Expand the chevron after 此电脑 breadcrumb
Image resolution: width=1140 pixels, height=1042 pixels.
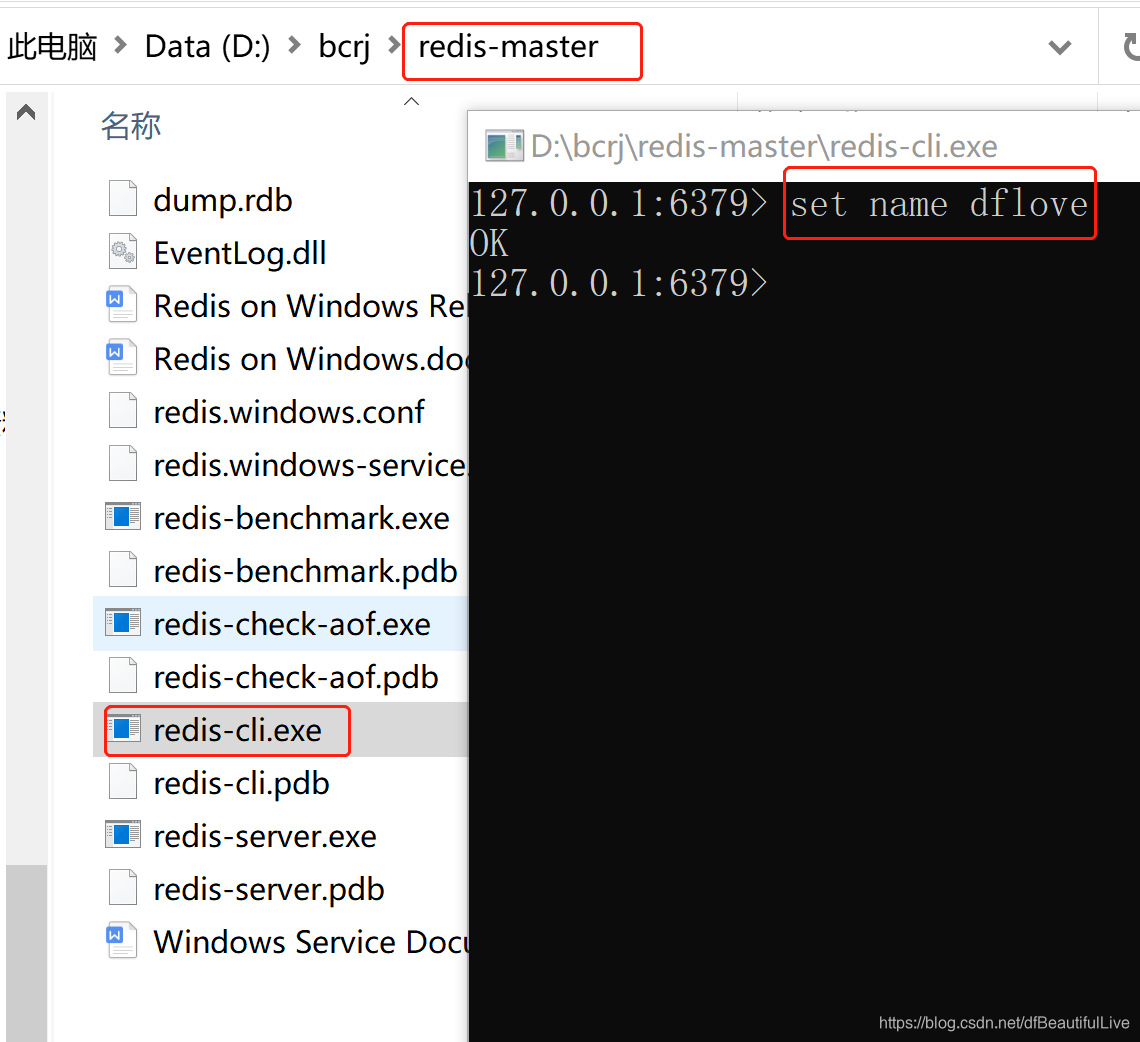click(120, 46)
